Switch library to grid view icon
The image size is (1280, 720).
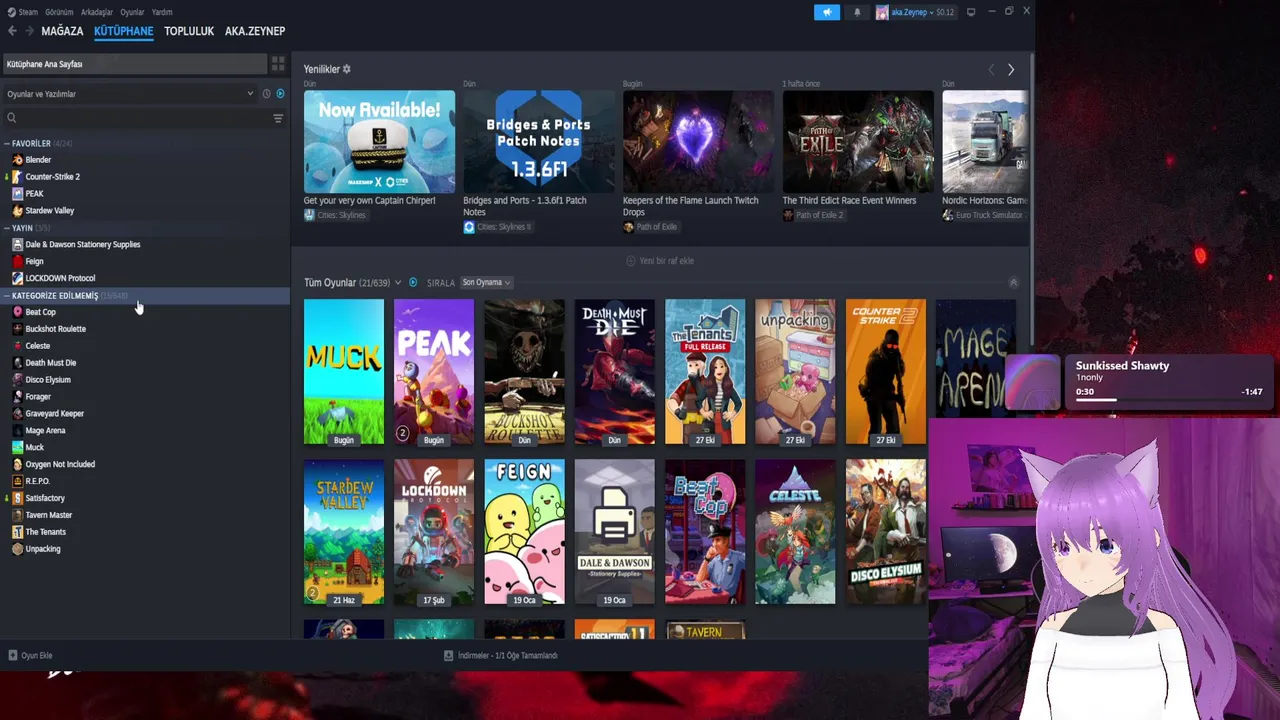pyautogui.click(x=277, y=64)
